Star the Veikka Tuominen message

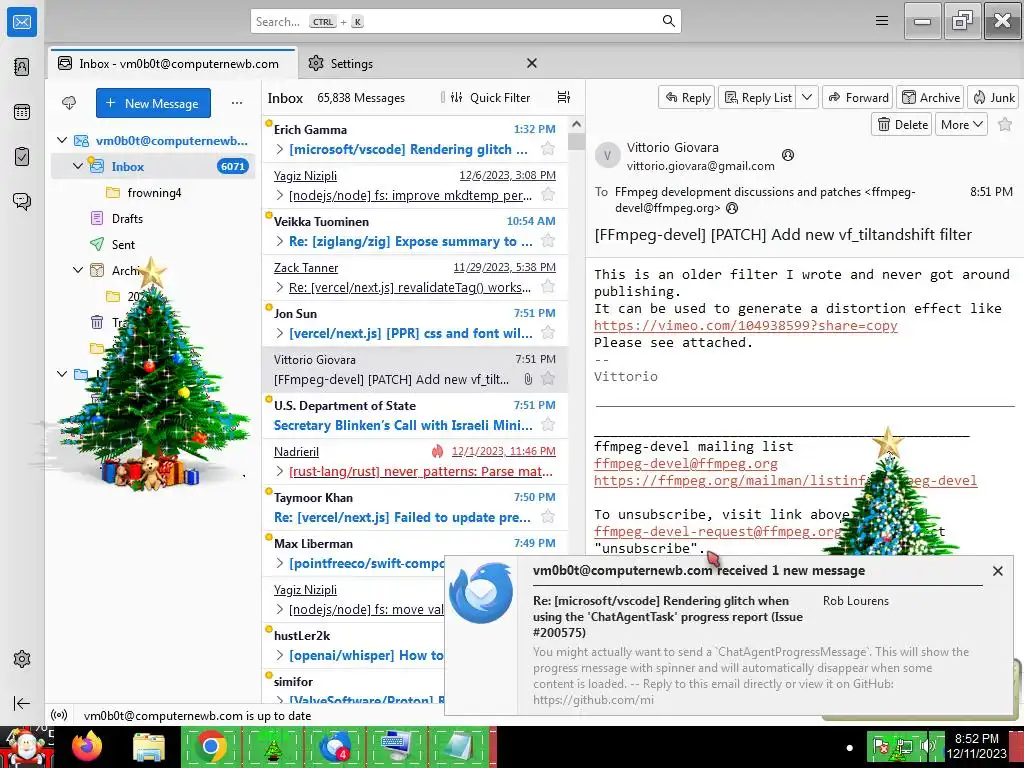point(548,241)
